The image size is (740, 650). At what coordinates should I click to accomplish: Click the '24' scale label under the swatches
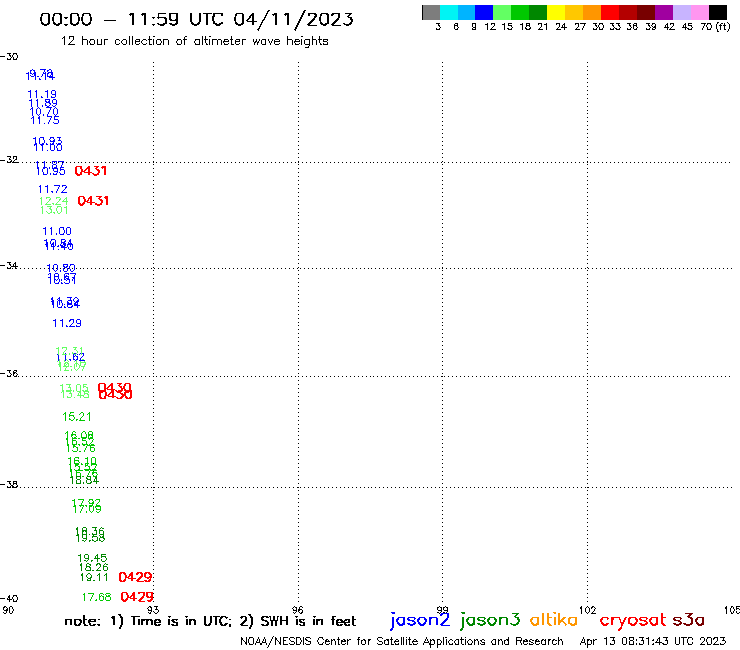(x=561, y=27)
